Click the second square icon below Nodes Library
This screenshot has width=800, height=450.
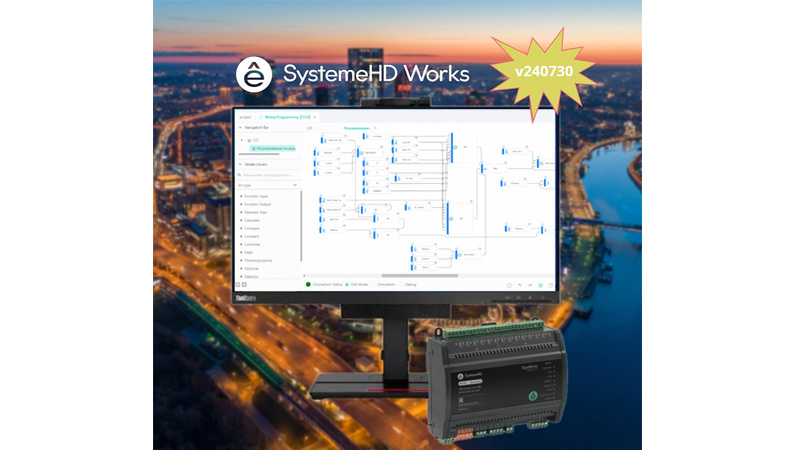(244, 285)
